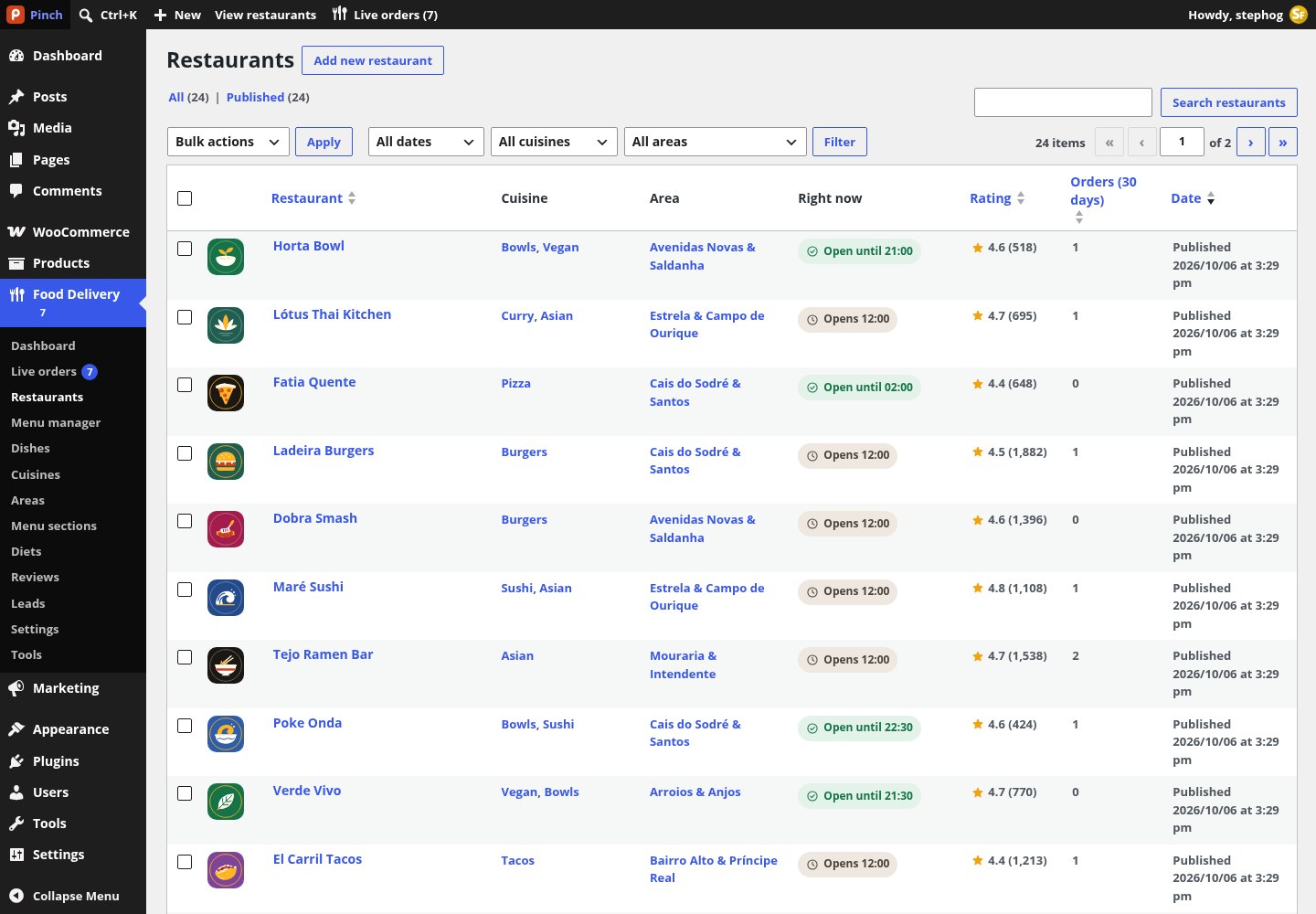The height and width of the screenshot is (914, 1316).
Task: Expand the All areas dropdown
Action: (716, 142)
